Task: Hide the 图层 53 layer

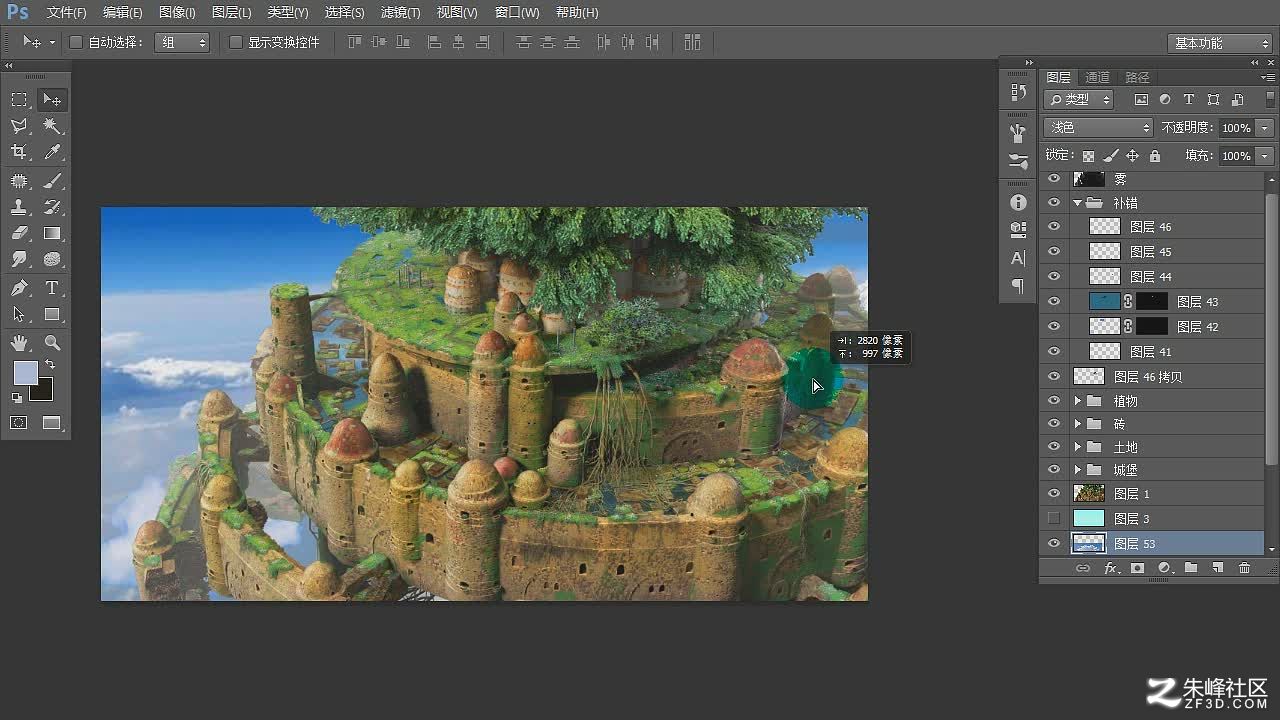Action: pos(1053,543)
